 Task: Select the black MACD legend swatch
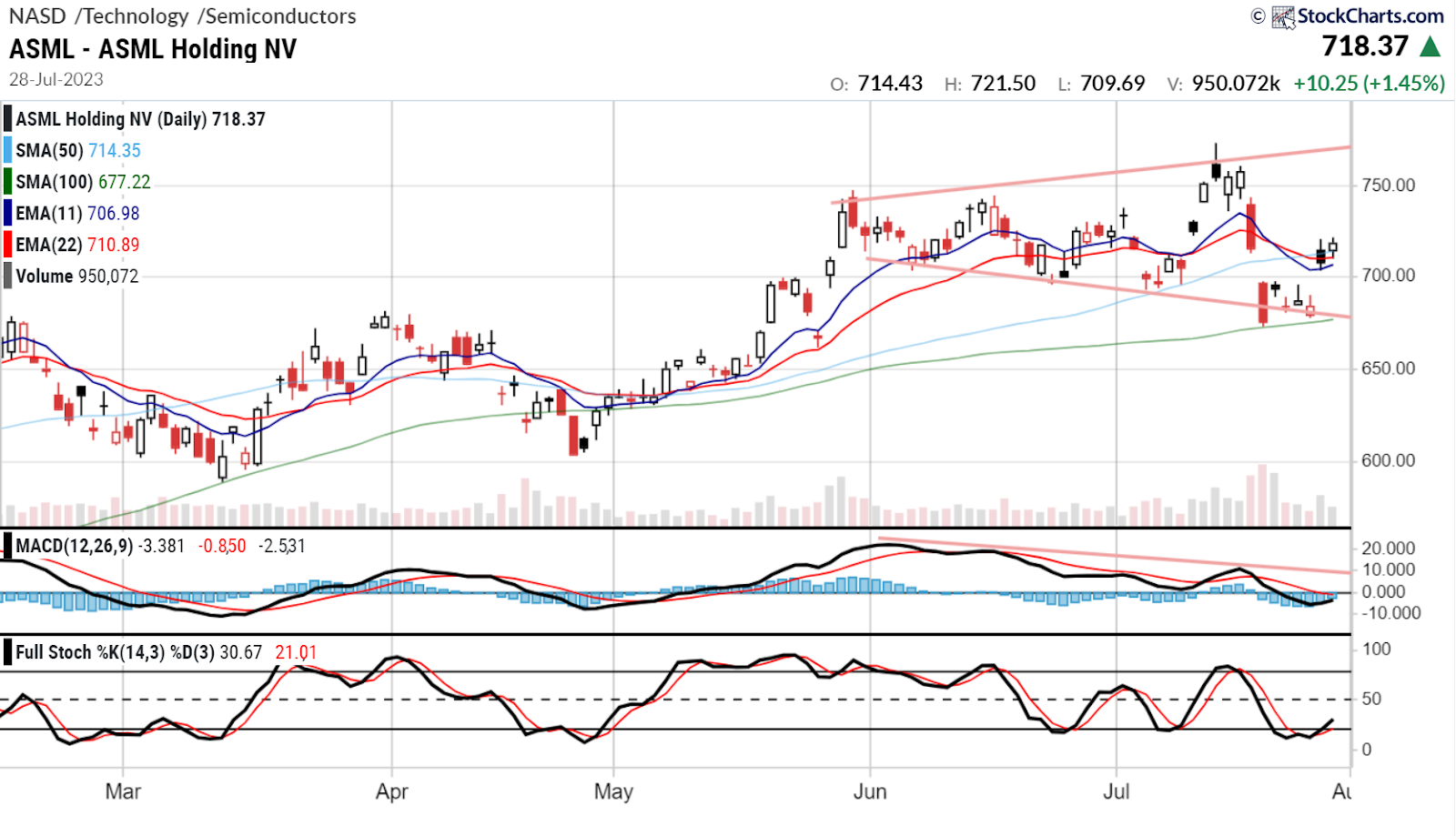point(8,546)
